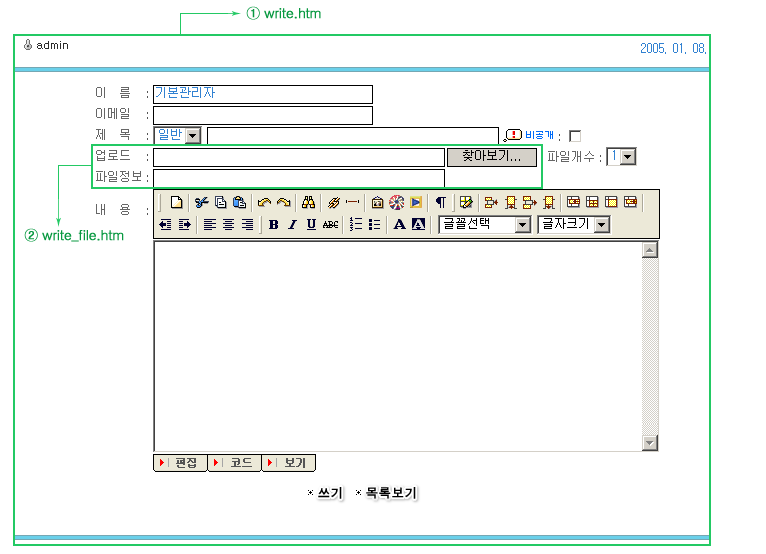The image size is (766, 554).
Task: Click the undo arrow icon
Action: click(x=264, y=202)
